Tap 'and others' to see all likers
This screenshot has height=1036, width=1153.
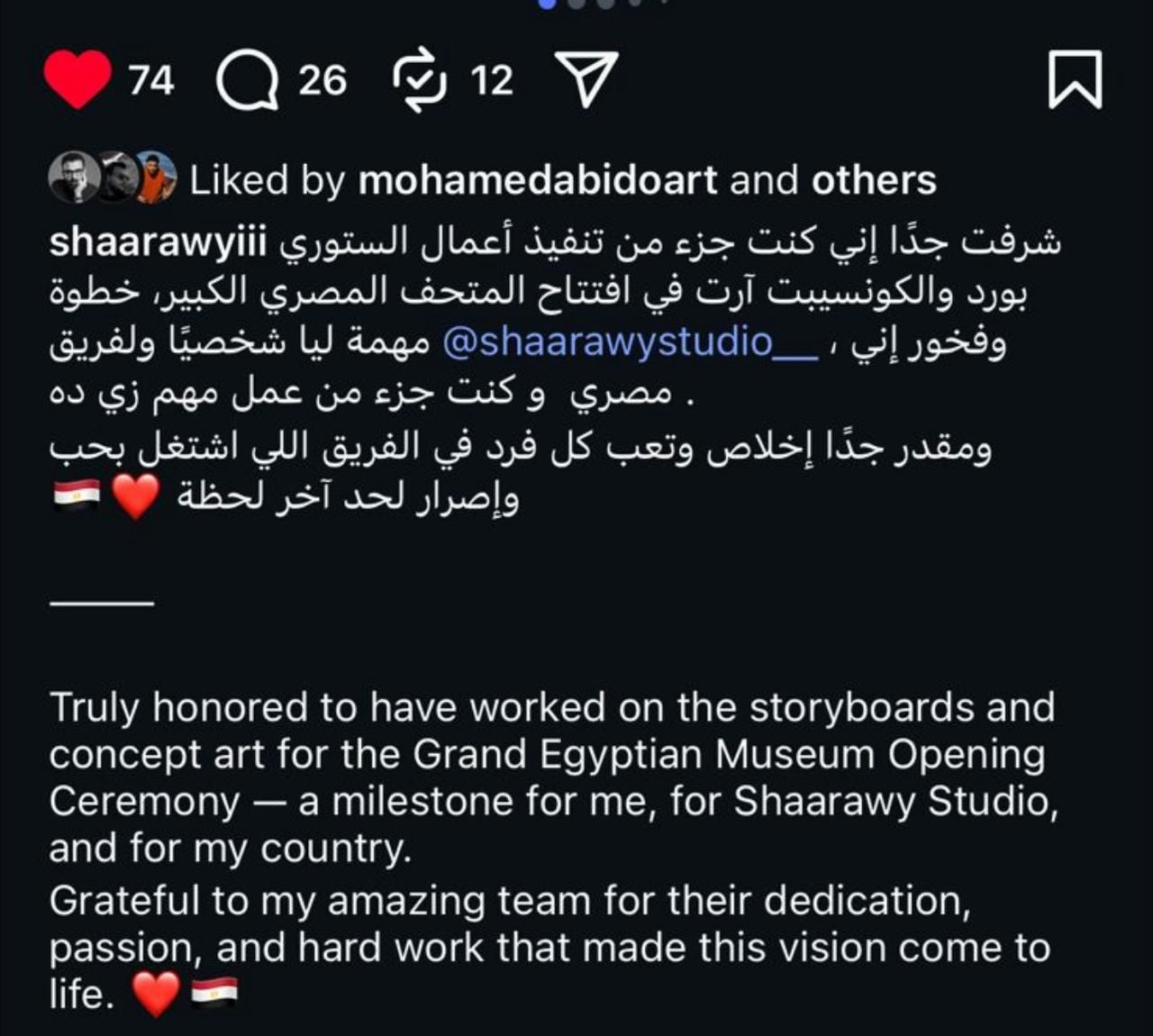pyautogui.click(x=873, y=179)
